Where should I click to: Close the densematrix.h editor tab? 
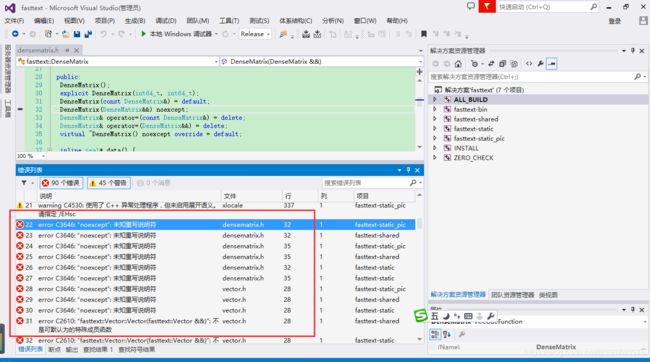[x=77, y=50]
